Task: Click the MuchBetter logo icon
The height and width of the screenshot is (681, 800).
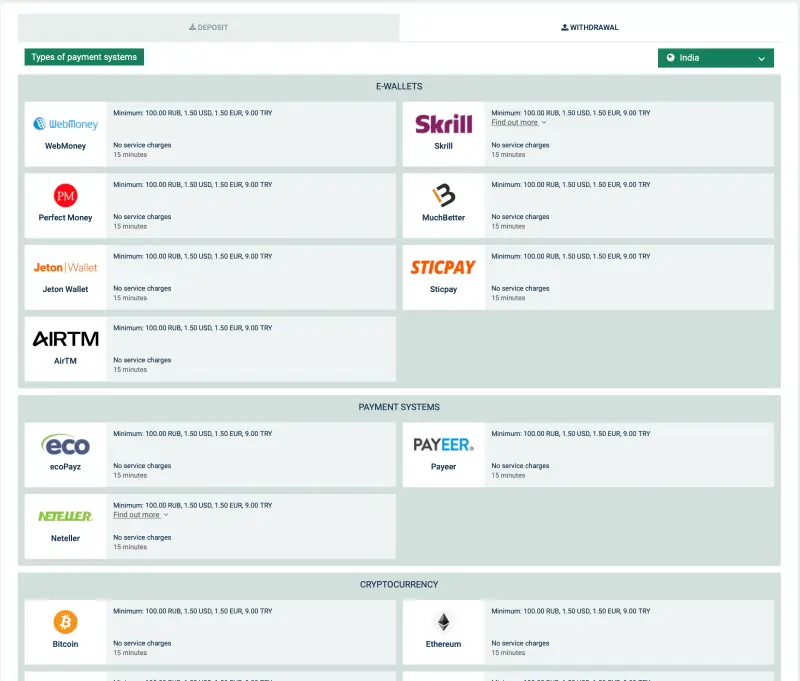Action: click(x=443, y=195)
